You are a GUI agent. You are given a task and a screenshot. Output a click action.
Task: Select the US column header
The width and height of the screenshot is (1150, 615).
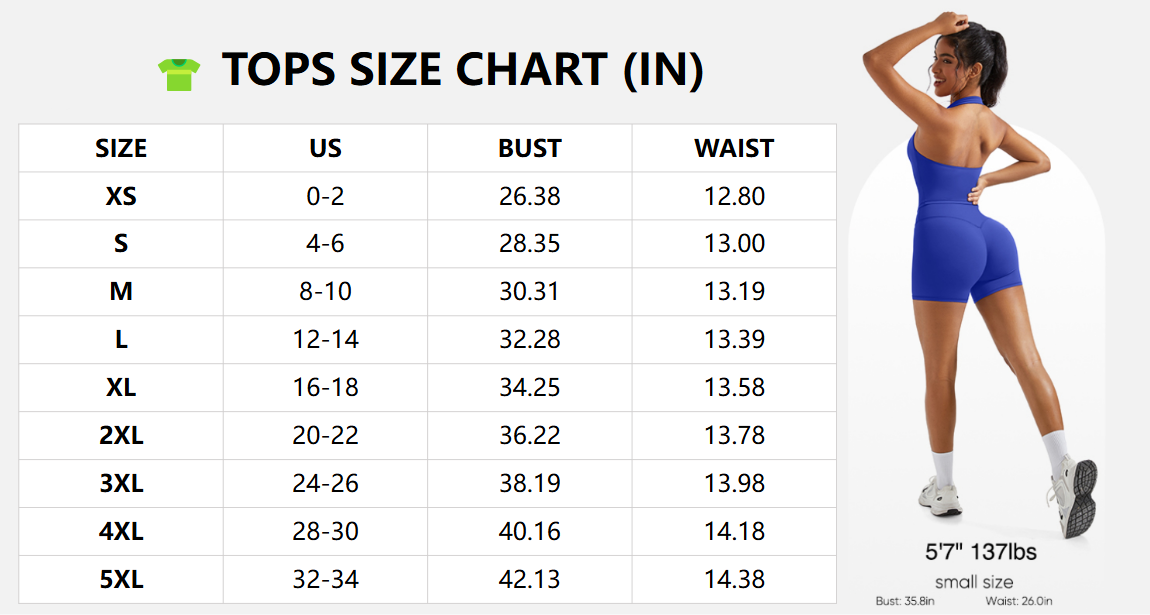coord(325,149)
